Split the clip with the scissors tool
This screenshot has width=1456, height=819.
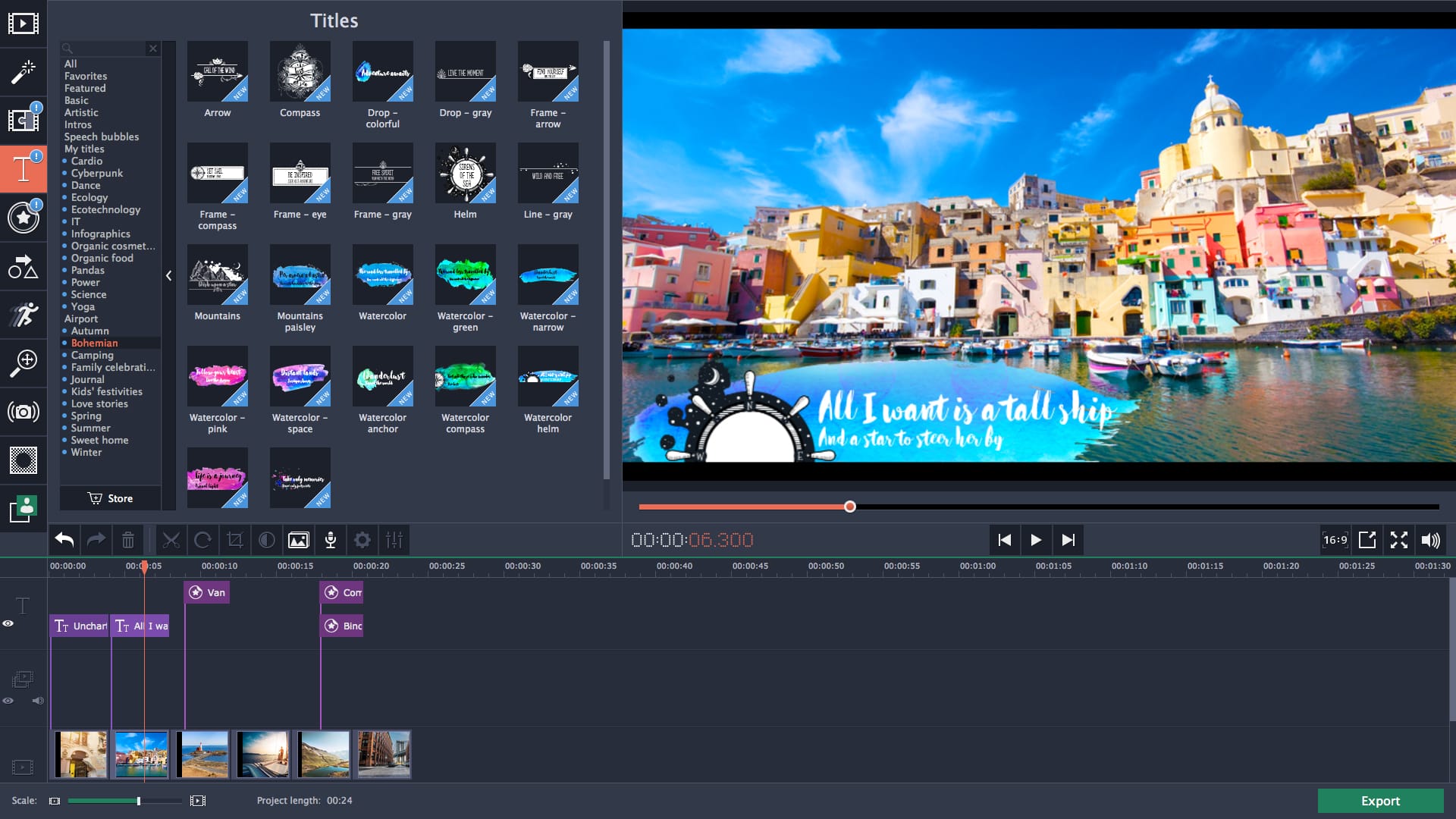tap(171, 540)
